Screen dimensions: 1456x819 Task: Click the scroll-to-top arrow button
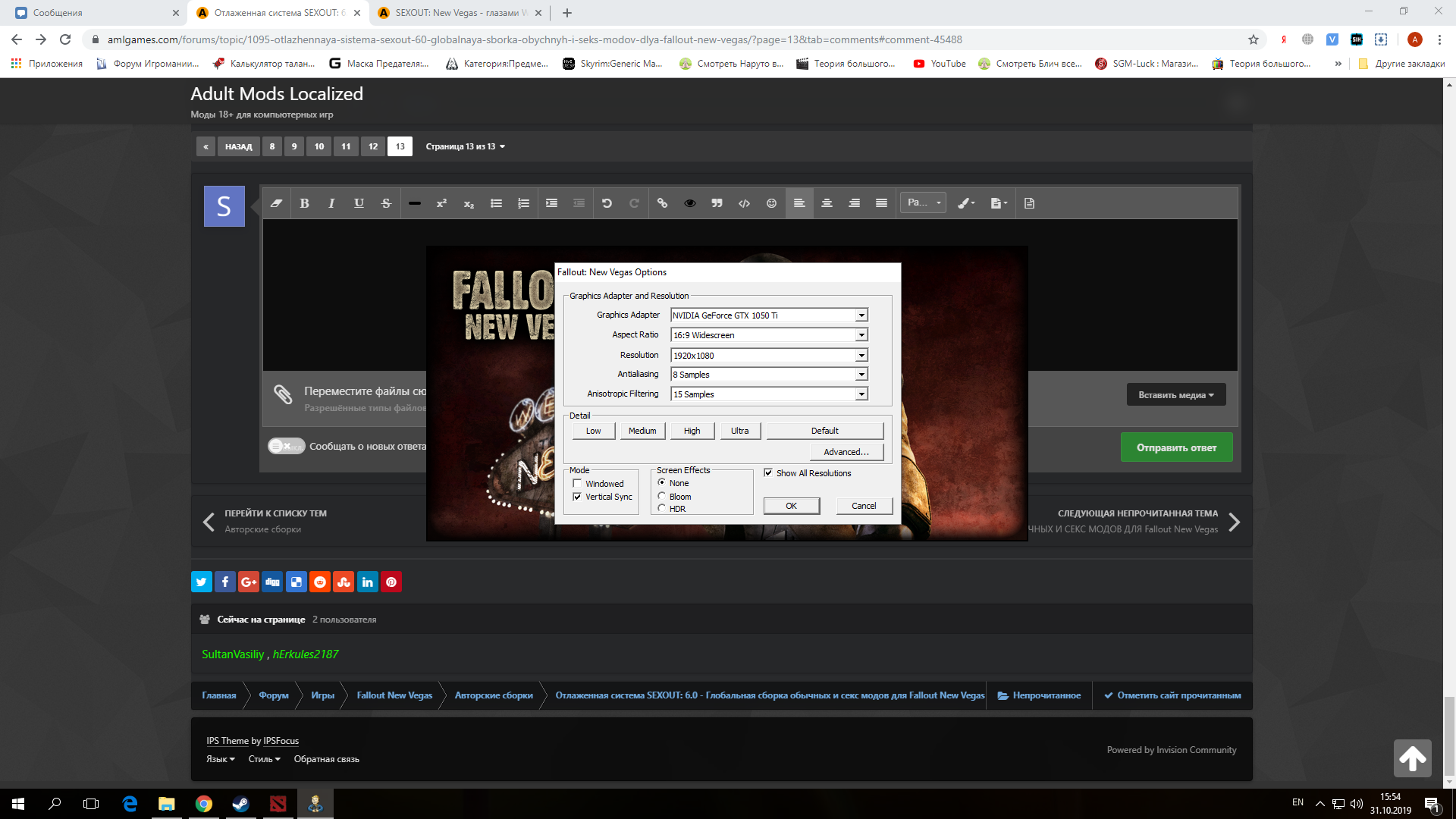1412,758
